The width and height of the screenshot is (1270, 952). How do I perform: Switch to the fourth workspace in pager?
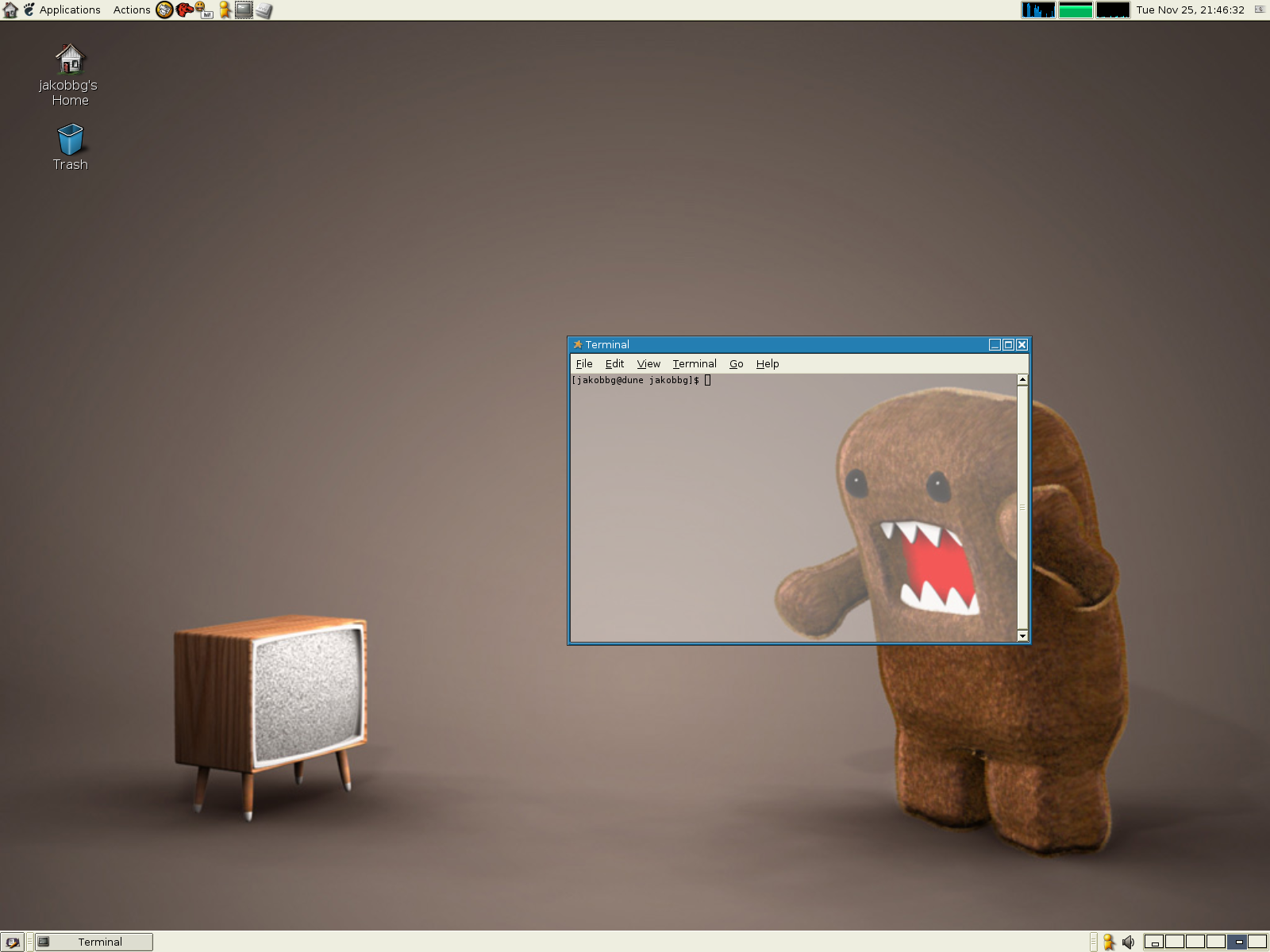[1217, 942]
